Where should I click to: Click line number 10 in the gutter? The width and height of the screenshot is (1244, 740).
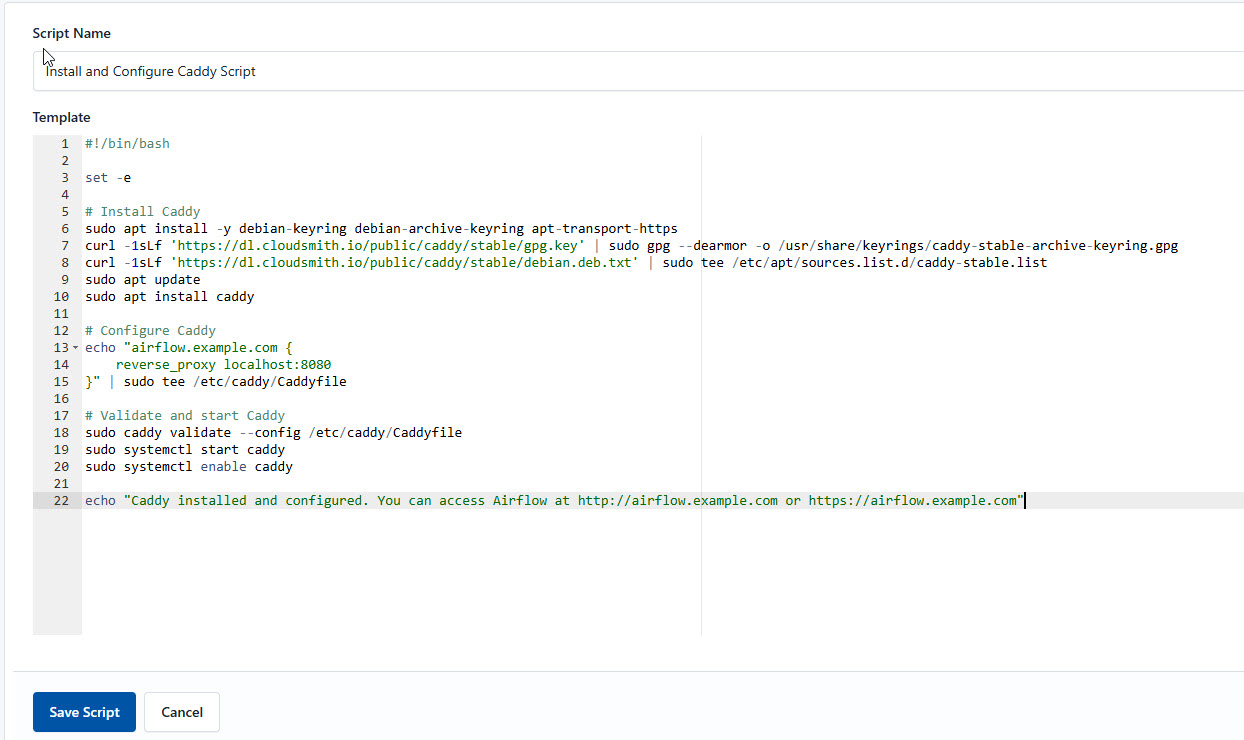[60, 296]
